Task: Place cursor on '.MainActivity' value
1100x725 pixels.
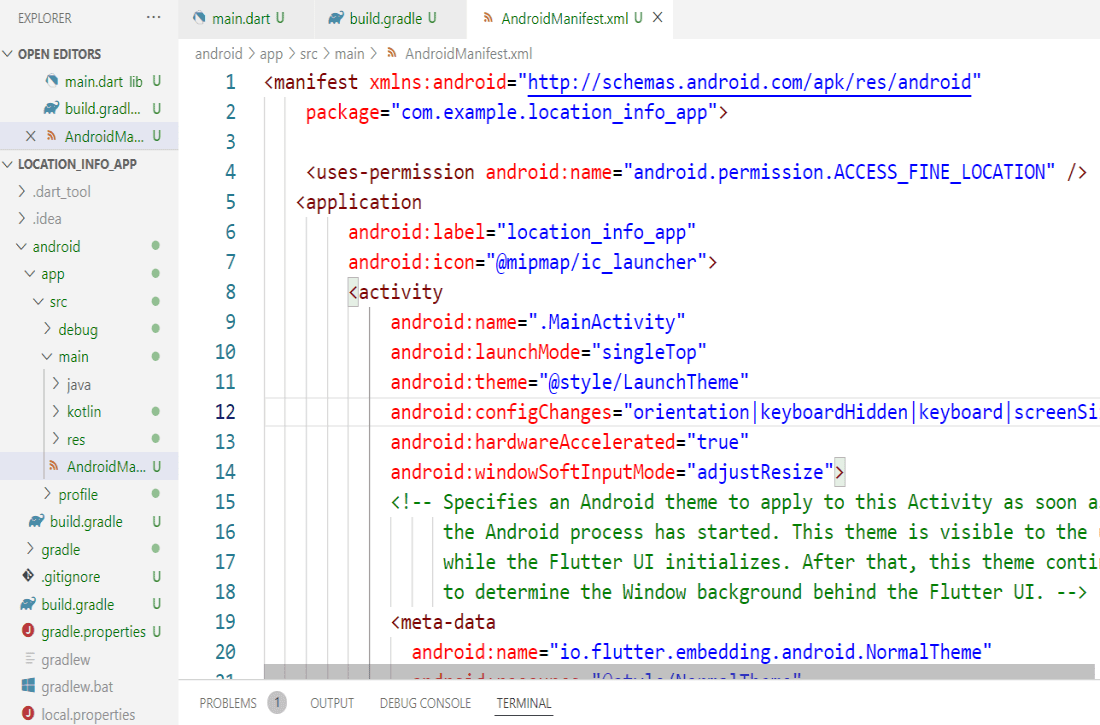Action: point(606,321)
